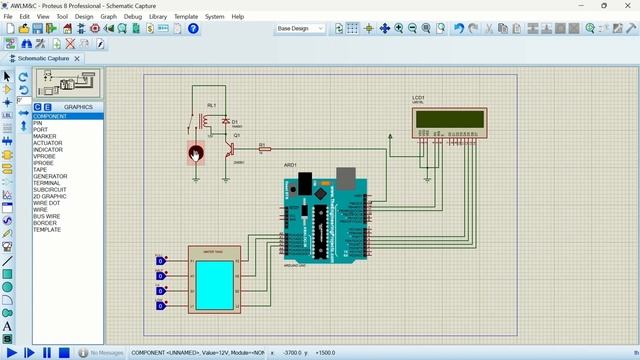
Task: Select the 2D text A tool
Action: (7, 326)
